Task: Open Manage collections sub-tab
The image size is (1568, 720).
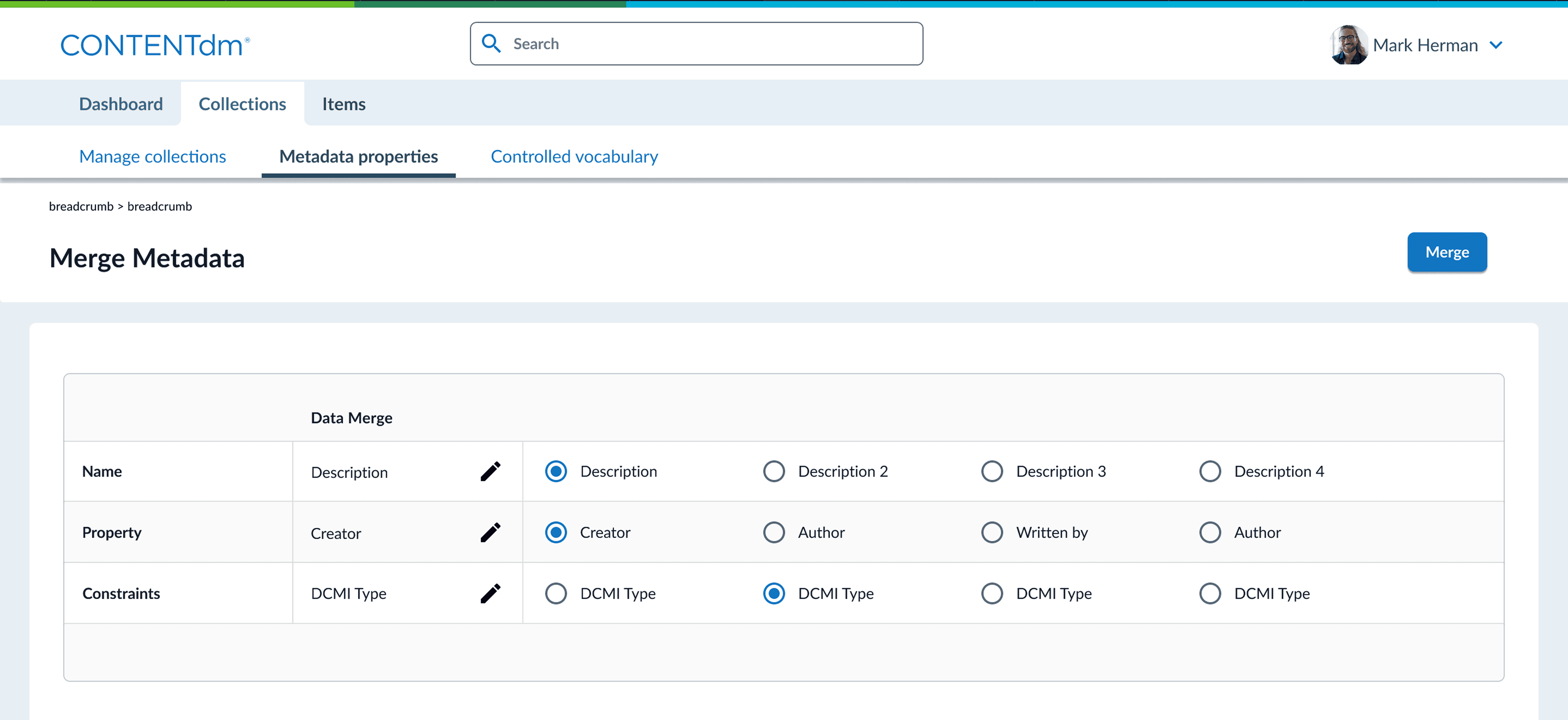Action: tap(152, 156)
